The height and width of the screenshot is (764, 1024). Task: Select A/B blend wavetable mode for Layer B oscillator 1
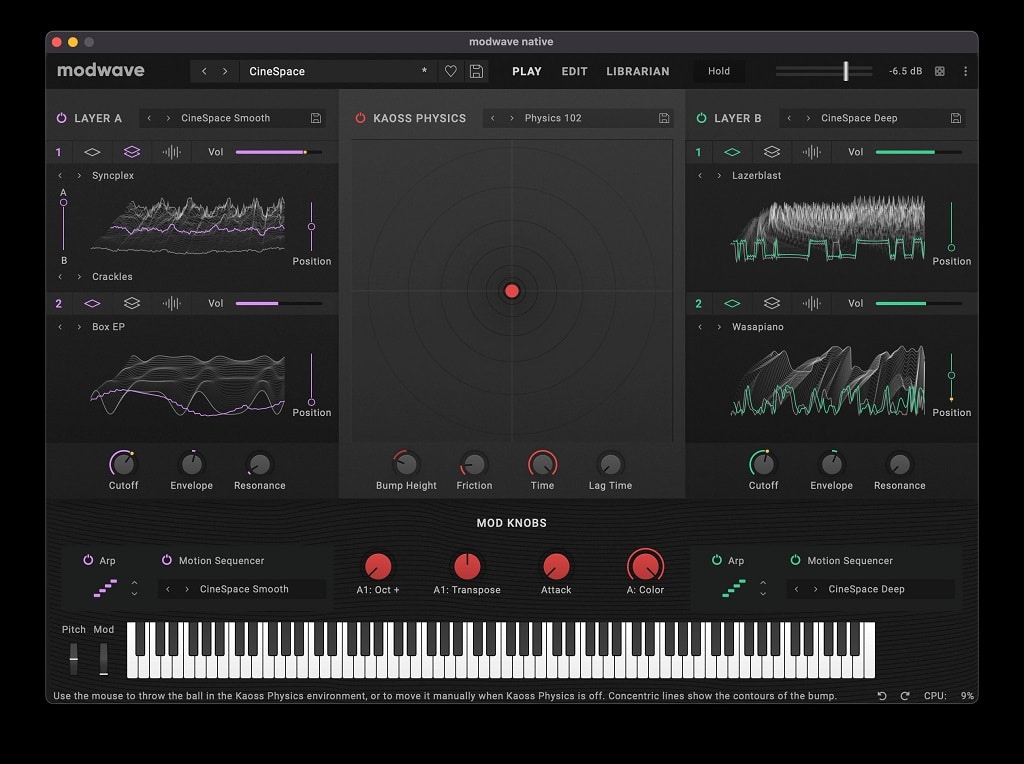click(x=772, y=152)
